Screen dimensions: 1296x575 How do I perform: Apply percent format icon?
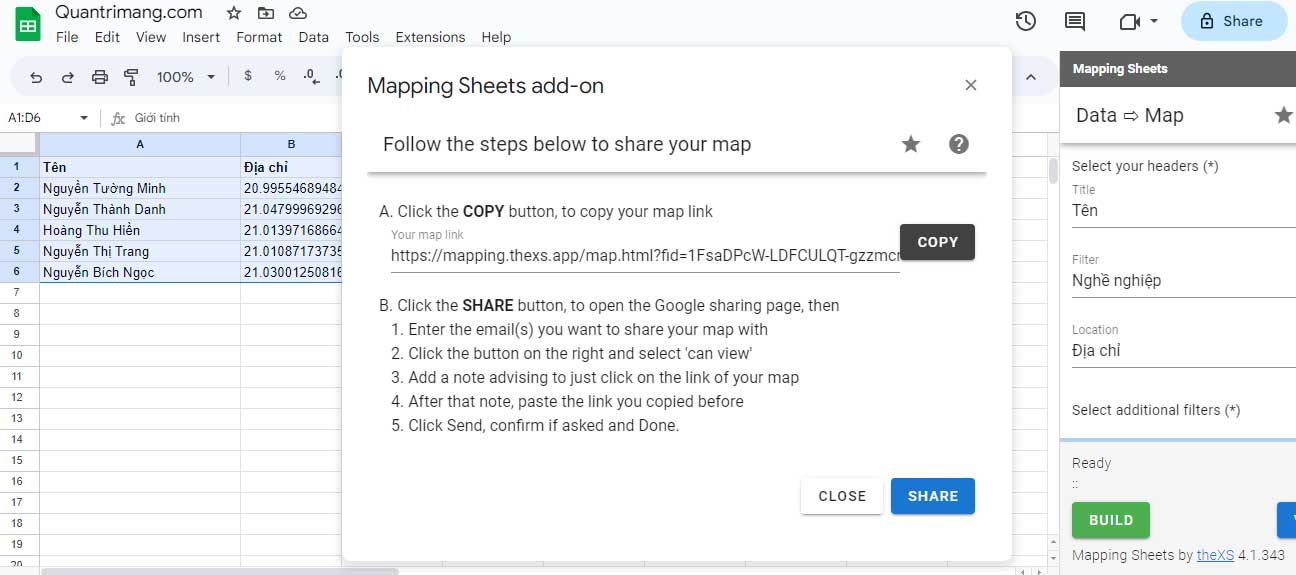280,77
